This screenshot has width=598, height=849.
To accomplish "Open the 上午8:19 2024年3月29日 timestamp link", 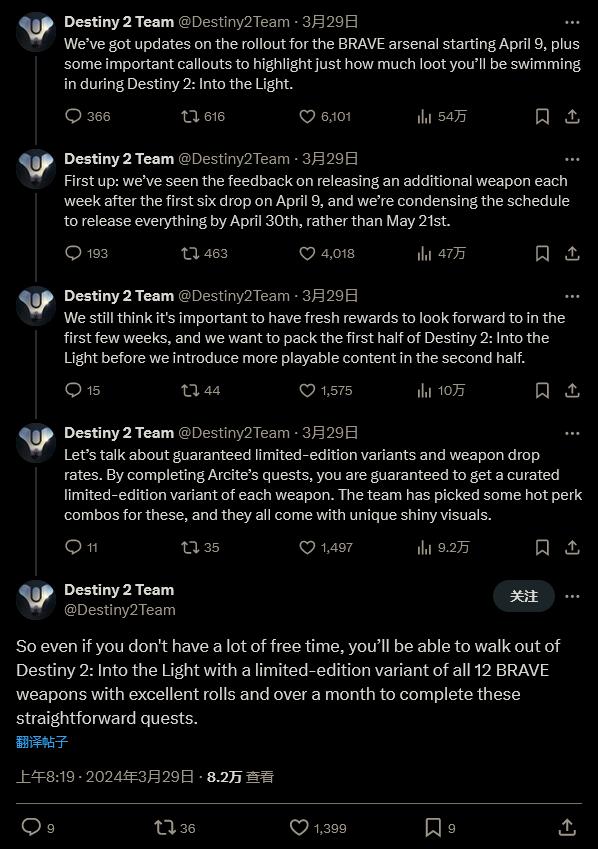I will (105, 776).
